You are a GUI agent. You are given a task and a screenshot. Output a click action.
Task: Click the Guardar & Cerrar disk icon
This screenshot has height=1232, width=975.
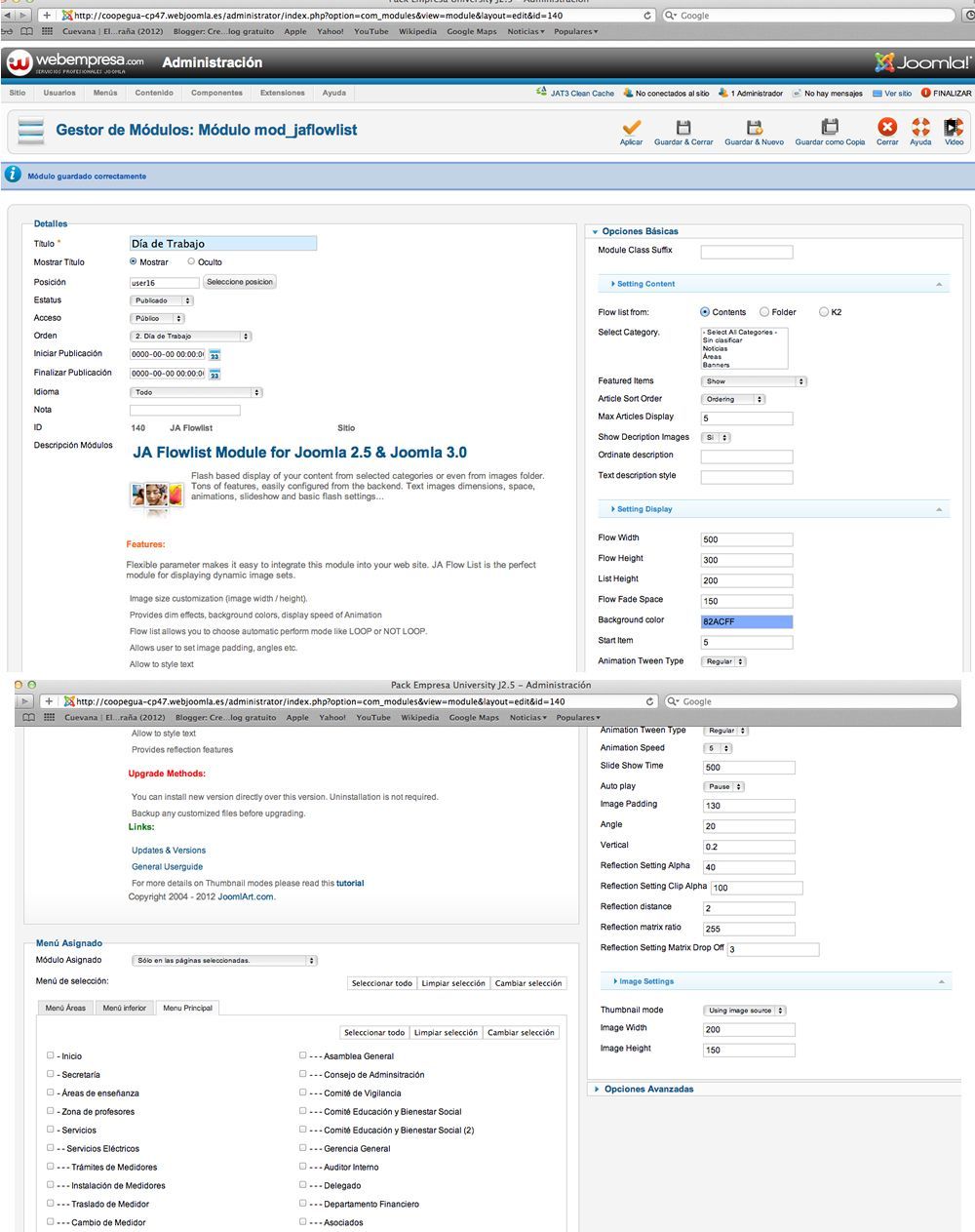683,127
